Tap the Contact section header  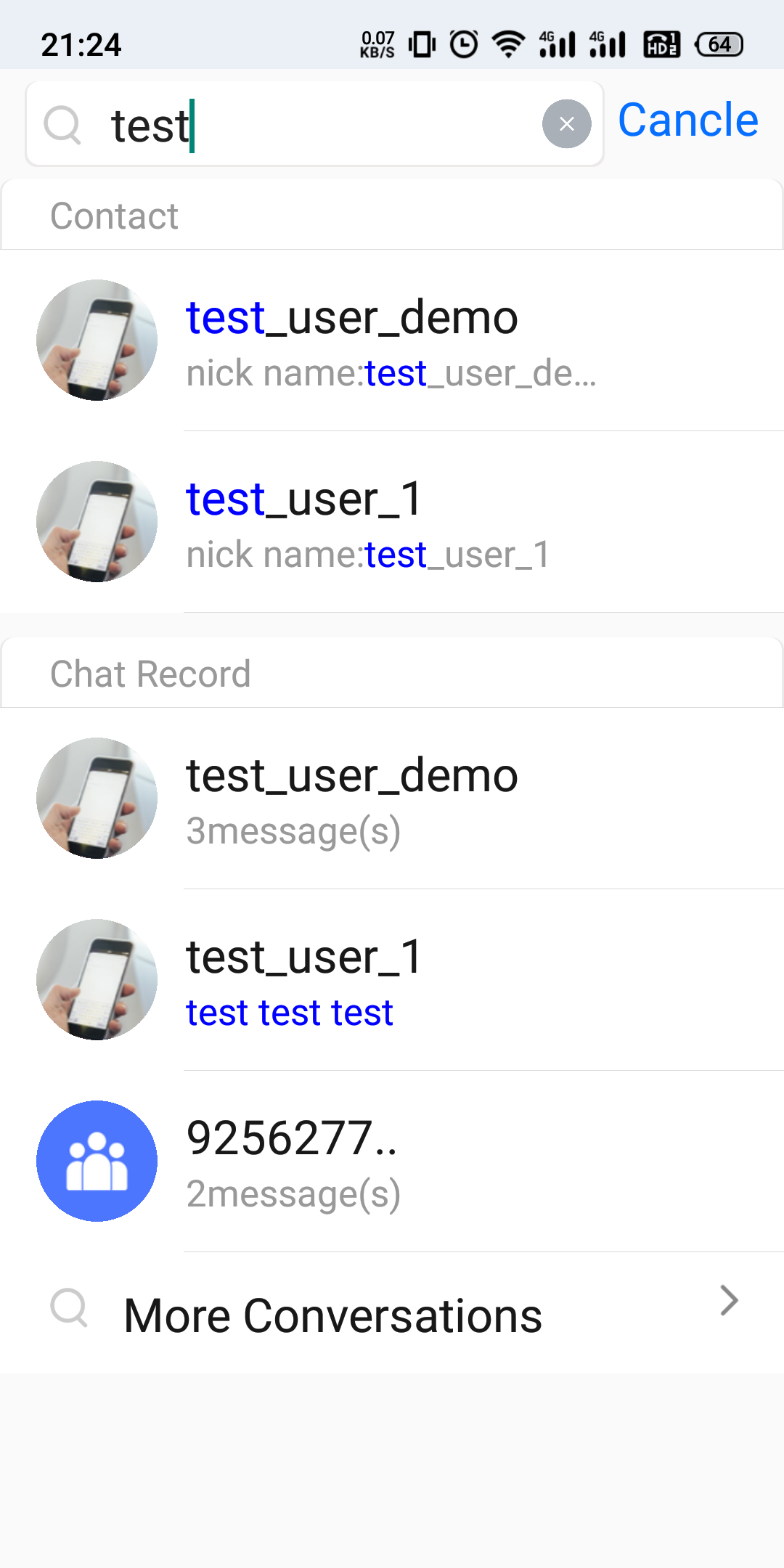point(392,216)
